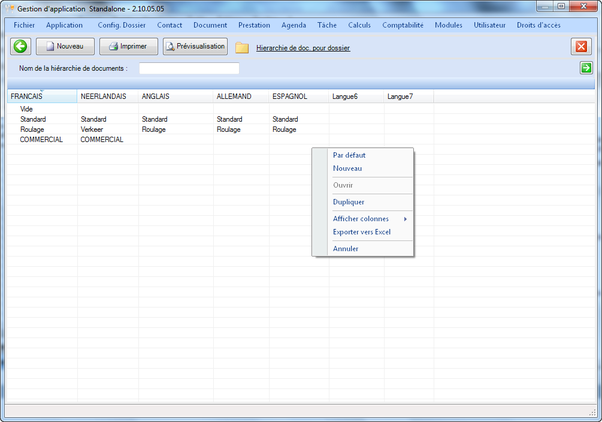Open the Fichier menu

[24, 24]
